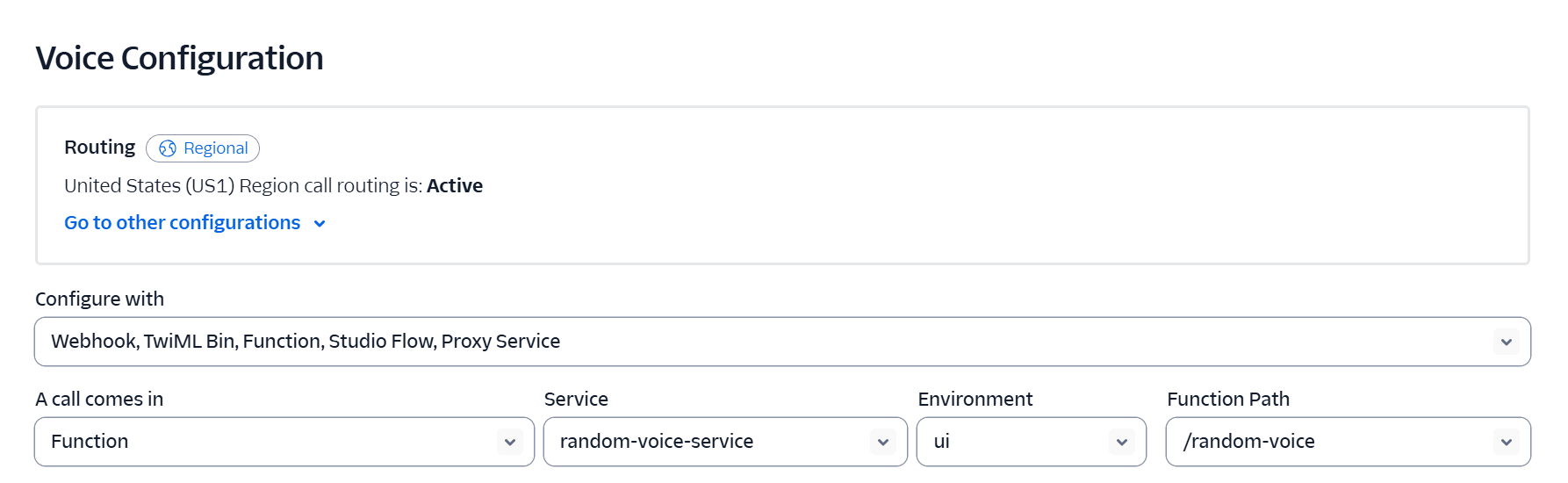This screenshot has height=483, width=1568.
Task: Click the Routing section title
Action: coord(99,147)
